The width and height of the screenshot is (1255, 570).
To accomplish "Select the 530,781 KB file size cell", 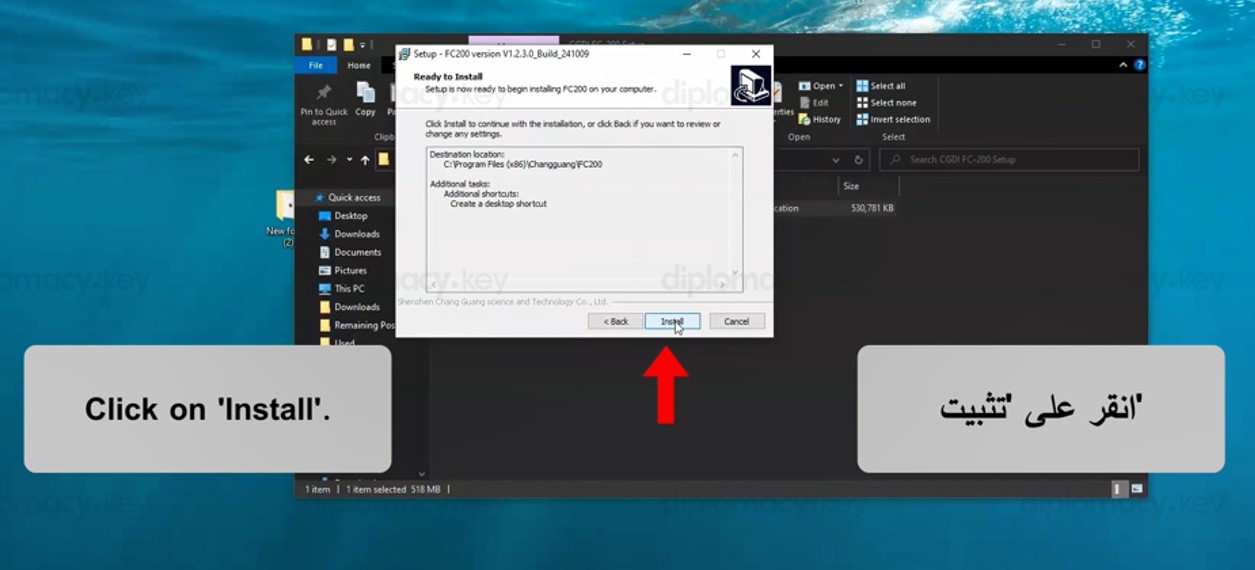I will point(872,209).
